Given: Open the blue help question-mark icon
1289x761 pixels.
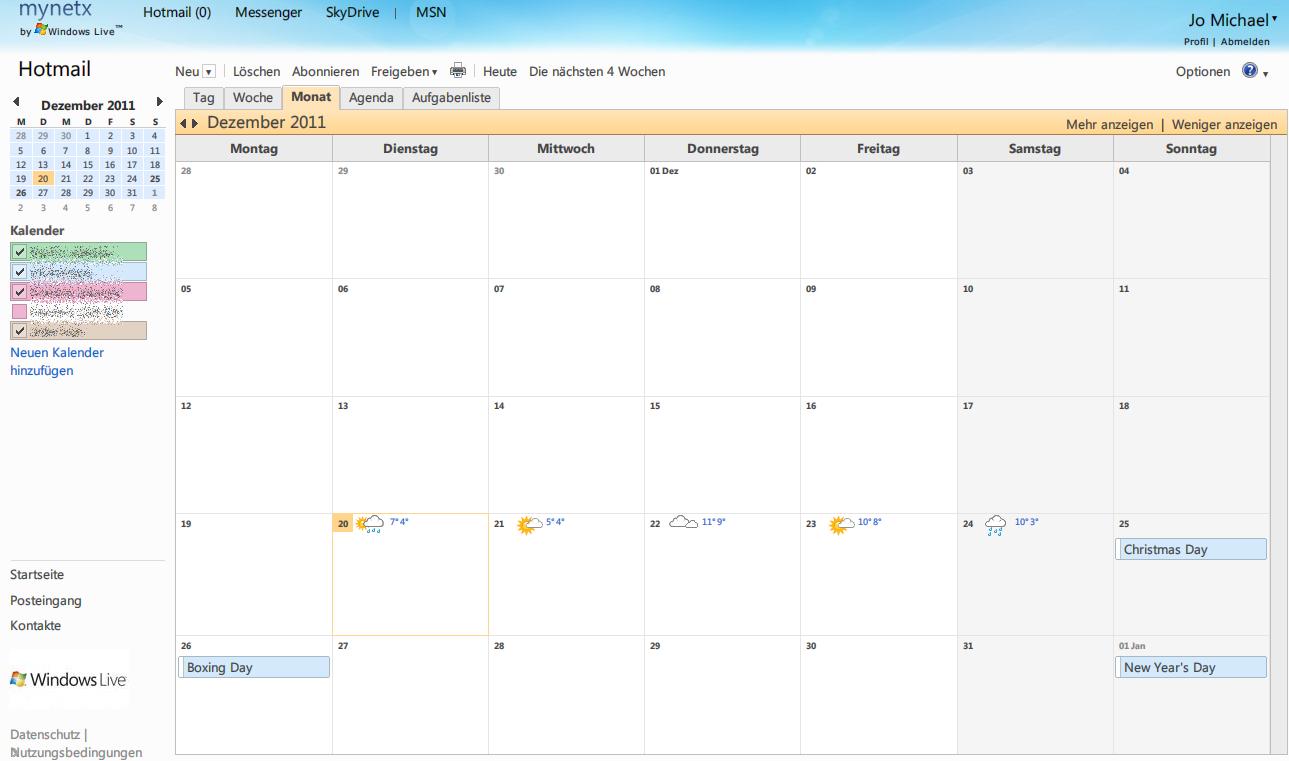Looking at the screenshot, I should 1249,71.
